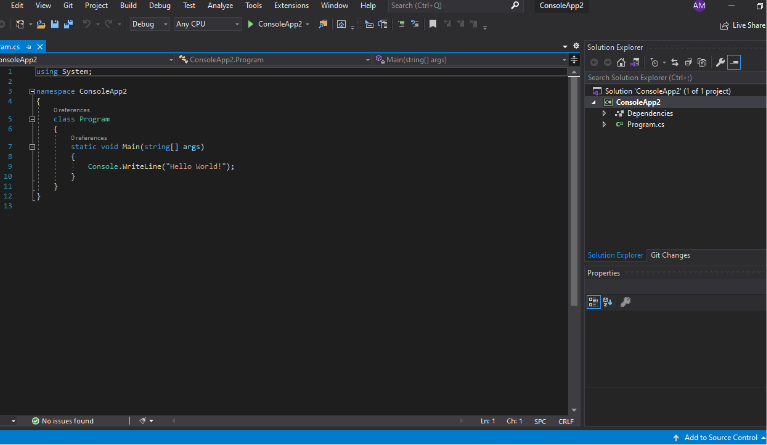
Task: Switch to the Git Changes tab
Action: (x=670, y=255)
